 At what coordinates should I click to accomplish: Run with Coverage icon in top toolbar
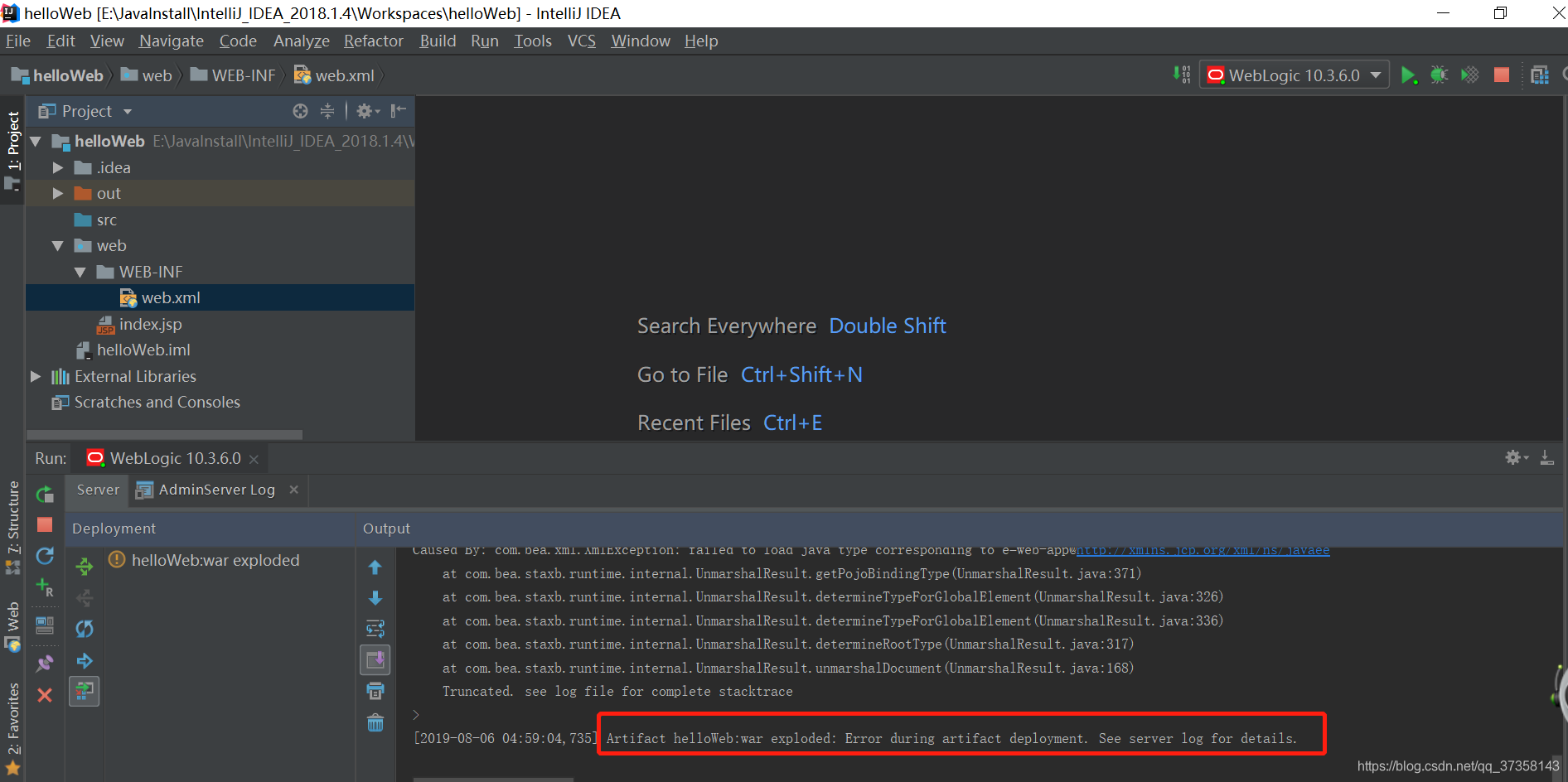[x=1469, y=75]
